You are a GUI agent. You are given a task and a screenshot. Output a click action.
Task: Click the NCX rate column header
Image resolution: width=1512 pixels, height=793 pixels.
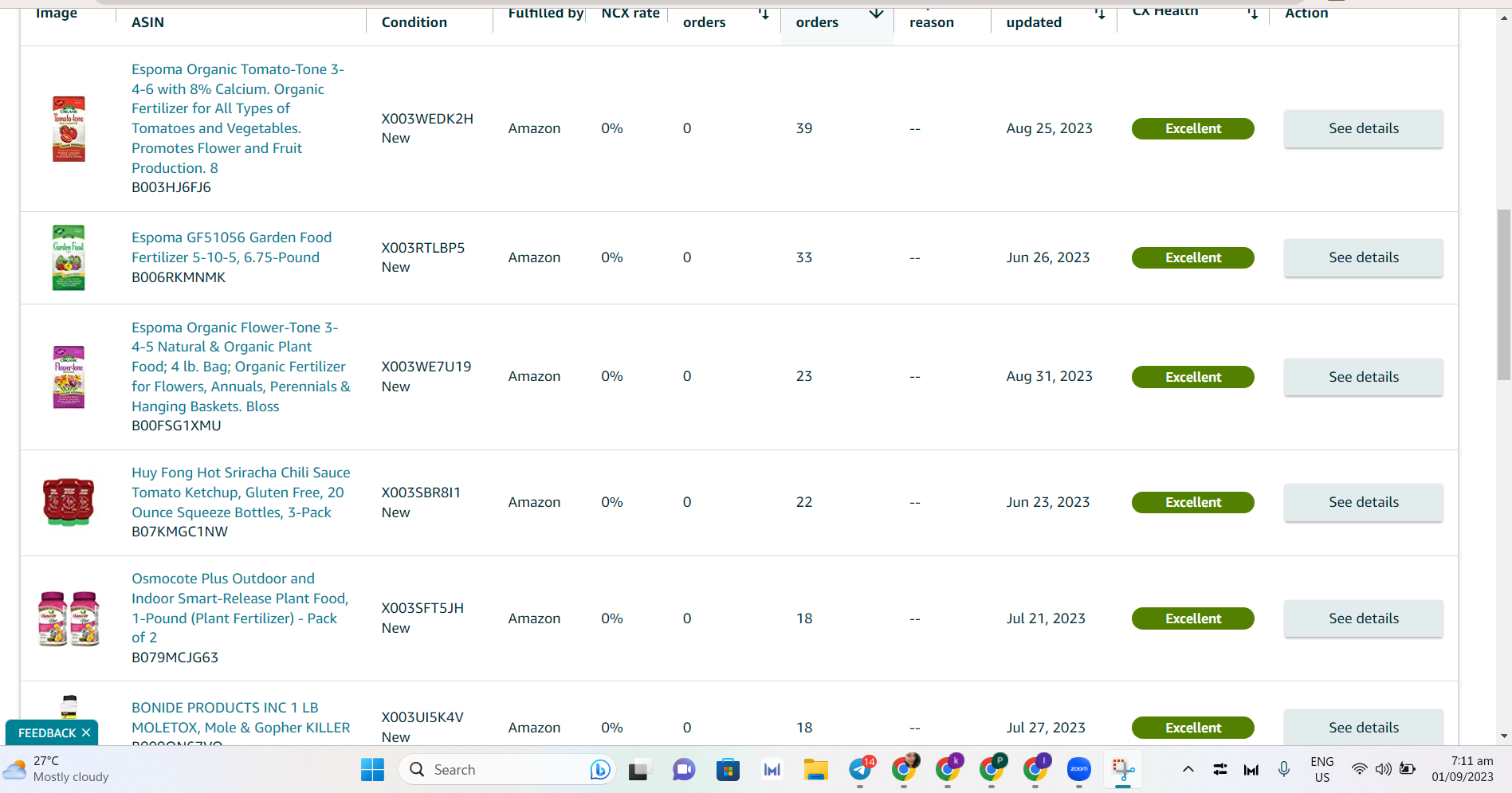tap(630, 13)
